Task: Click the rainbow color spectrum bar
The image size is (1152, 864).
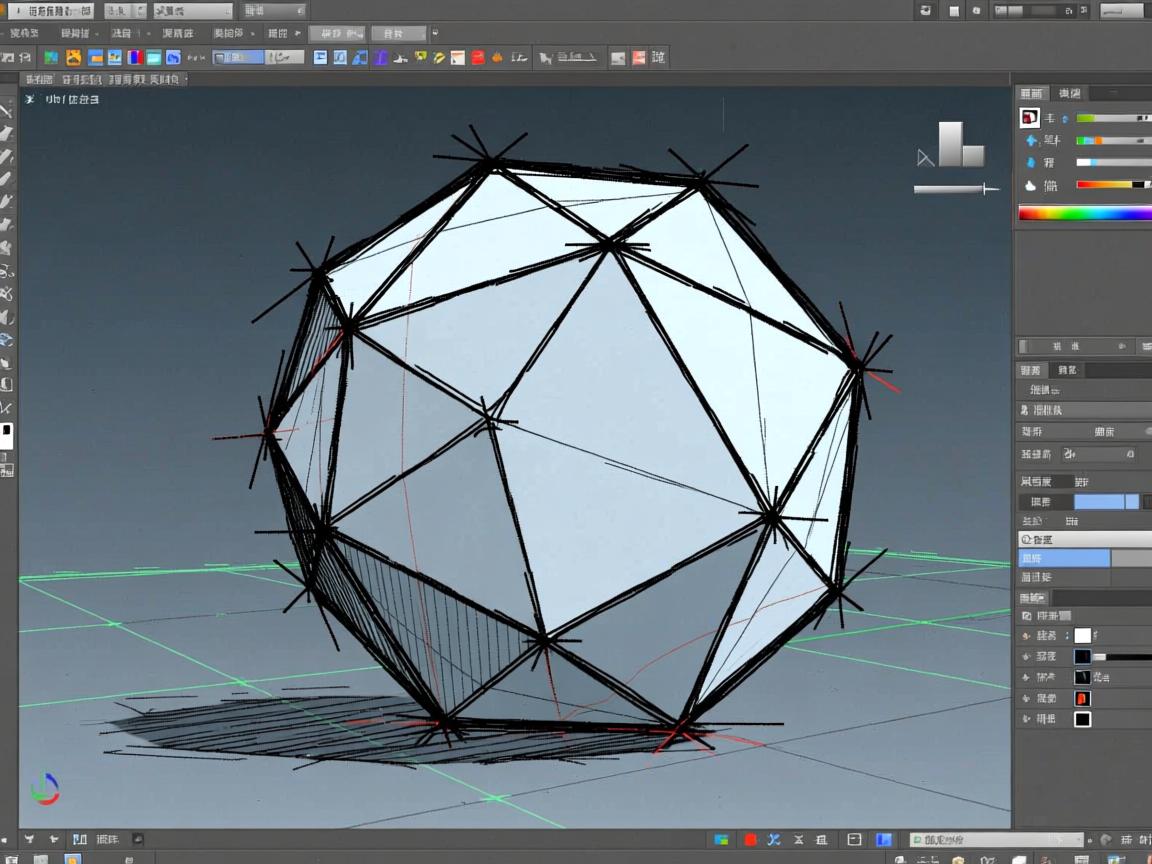Action: 1084,212
